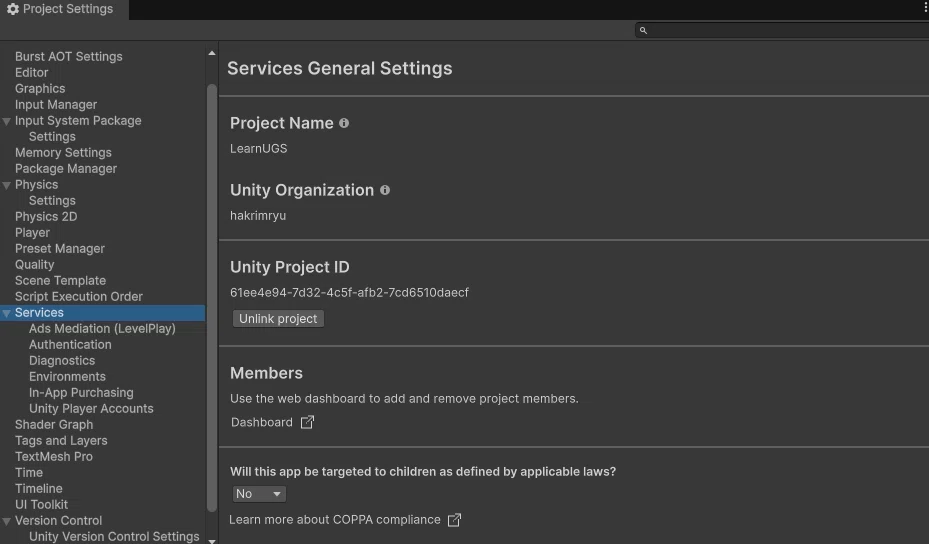Screen dimensions: 929x544
Task: Open Physics 2D settings
Action: pyautogui.click(x=46, y=216)
